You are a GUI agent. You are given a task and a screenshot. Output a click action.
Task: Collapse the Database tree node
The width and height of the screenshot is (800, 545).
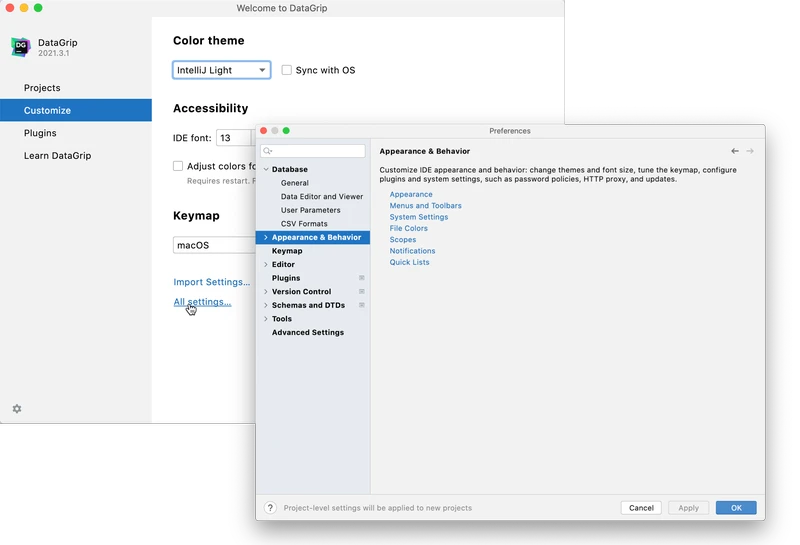click(266, 169)
